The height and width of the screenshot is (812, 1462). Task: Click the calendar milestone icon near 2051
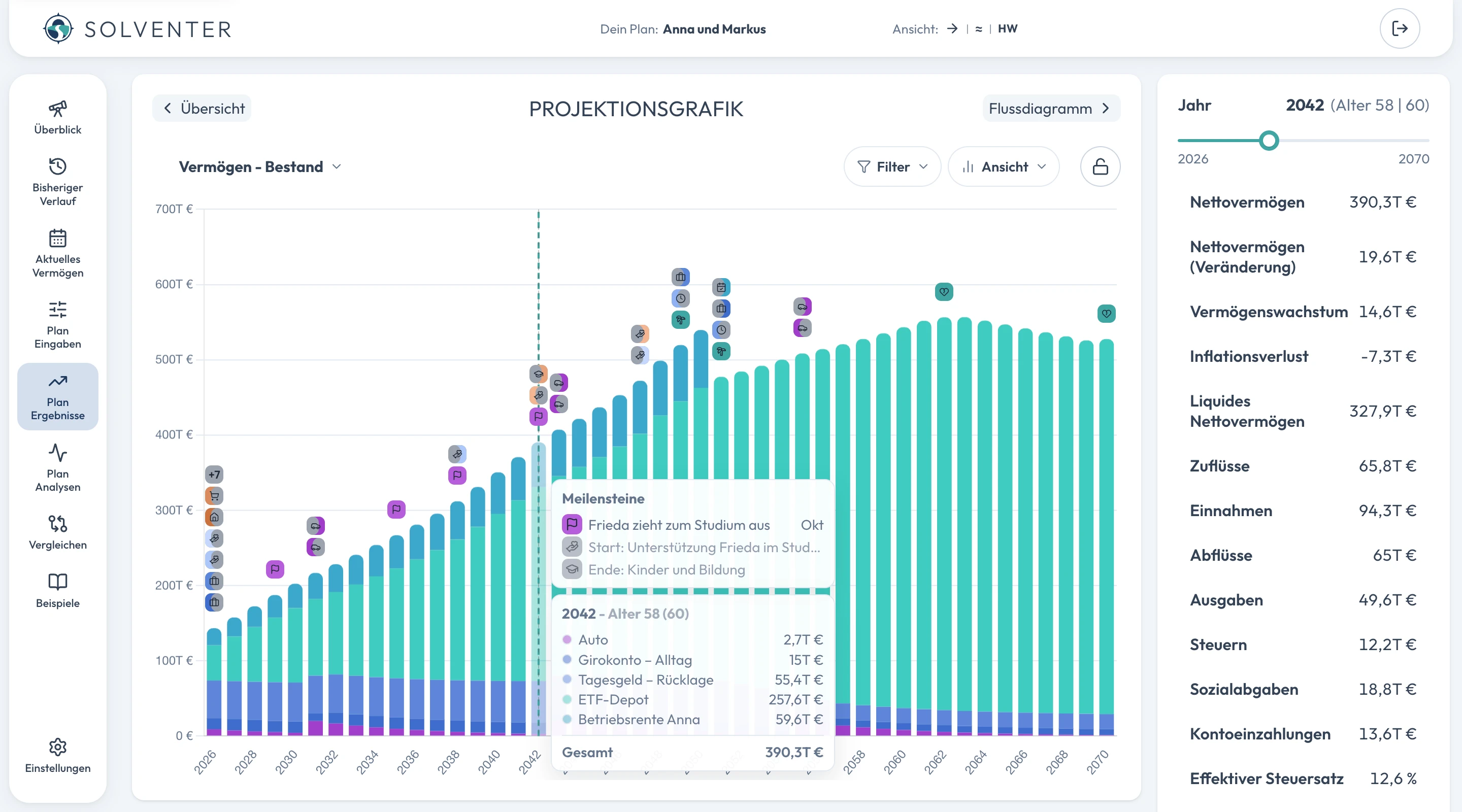(x=721, y=287)
